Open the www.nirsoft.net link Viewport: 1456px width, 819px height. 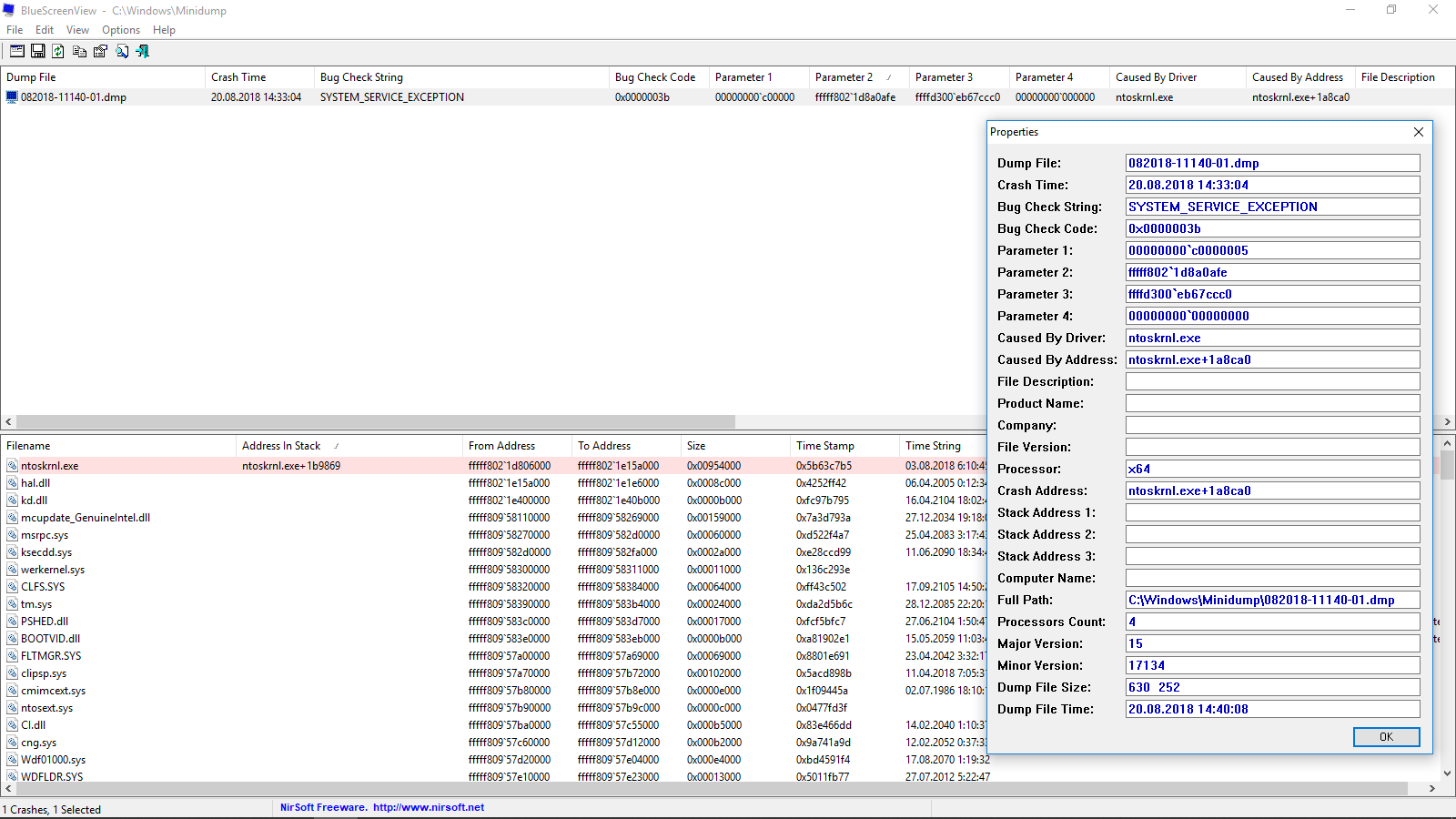click(x=428, y=807)
